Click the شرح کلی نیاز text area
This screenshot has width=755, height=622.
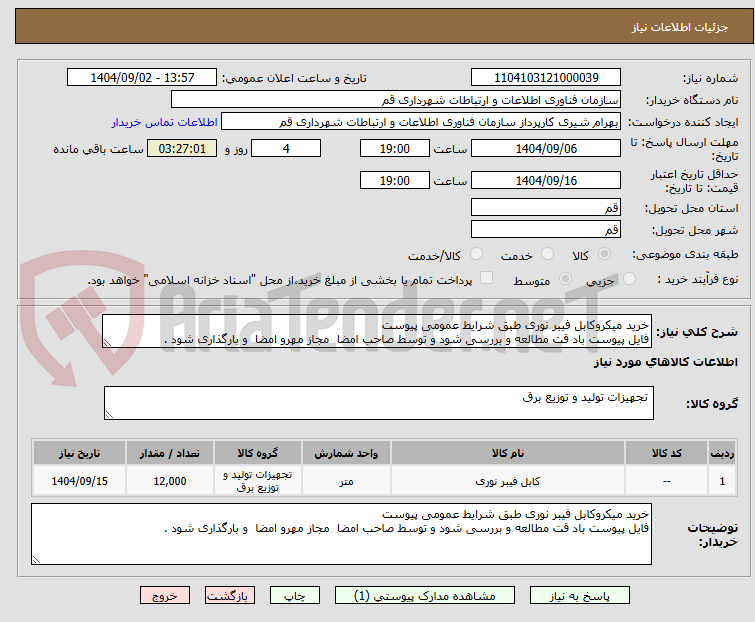(x=377, y=331)
